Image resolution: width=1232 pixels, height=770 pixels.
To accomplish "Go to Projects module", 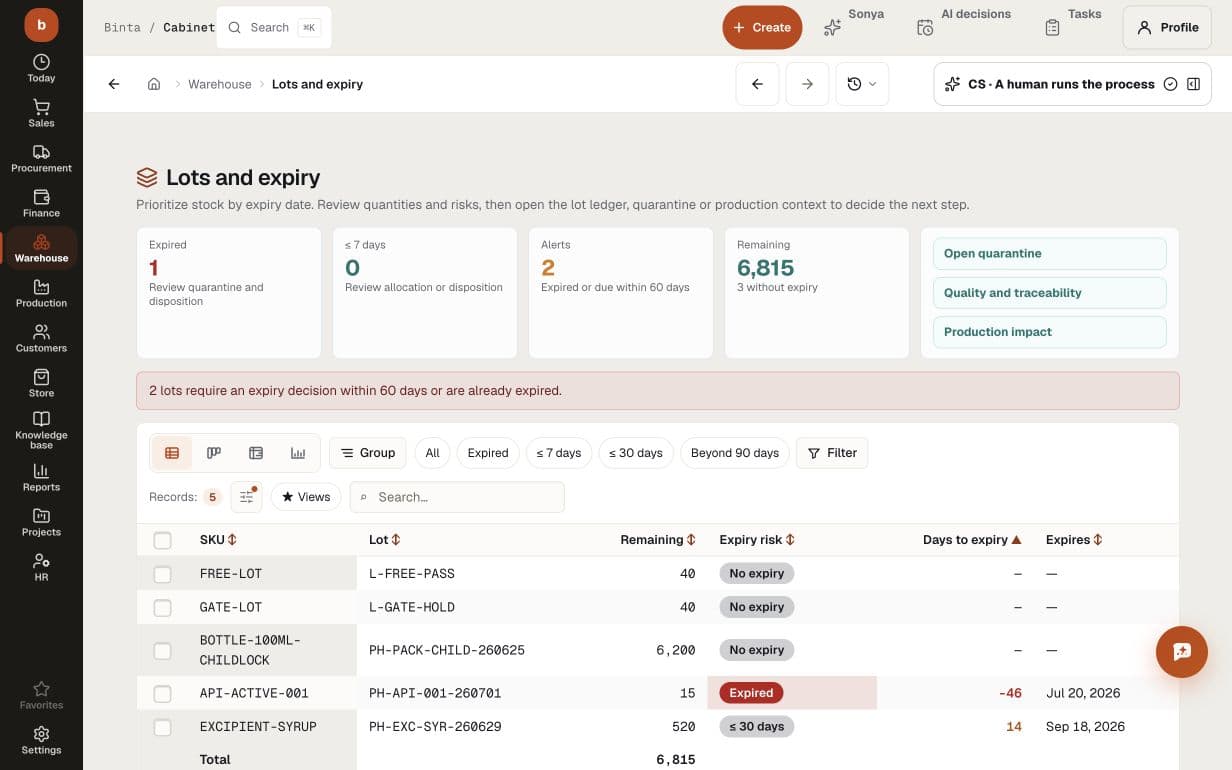I will [41, 522].
